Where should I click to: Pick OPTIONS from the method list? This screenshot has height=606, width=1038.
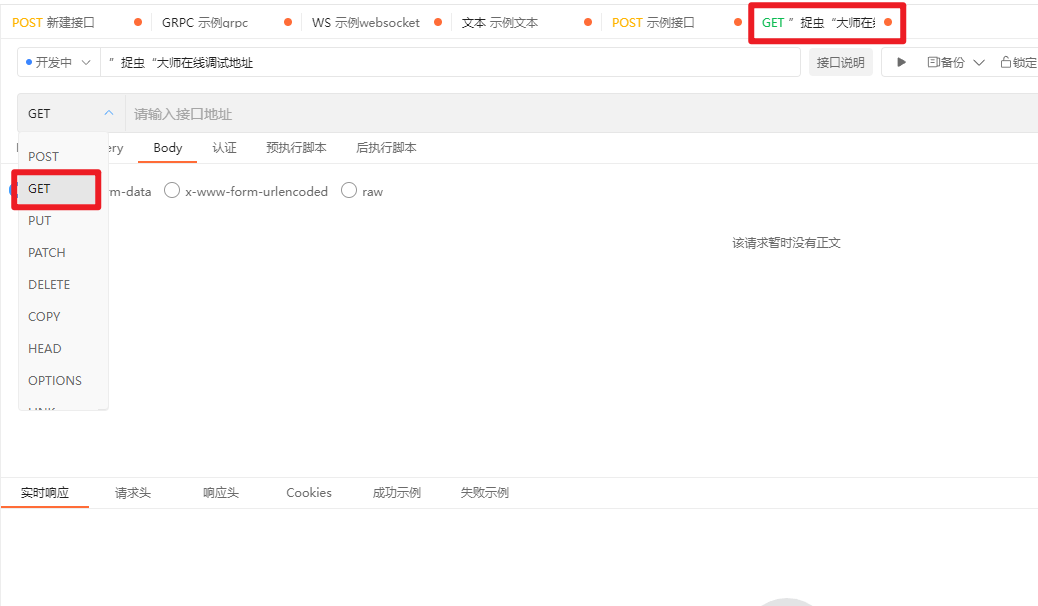click(53, 380)
